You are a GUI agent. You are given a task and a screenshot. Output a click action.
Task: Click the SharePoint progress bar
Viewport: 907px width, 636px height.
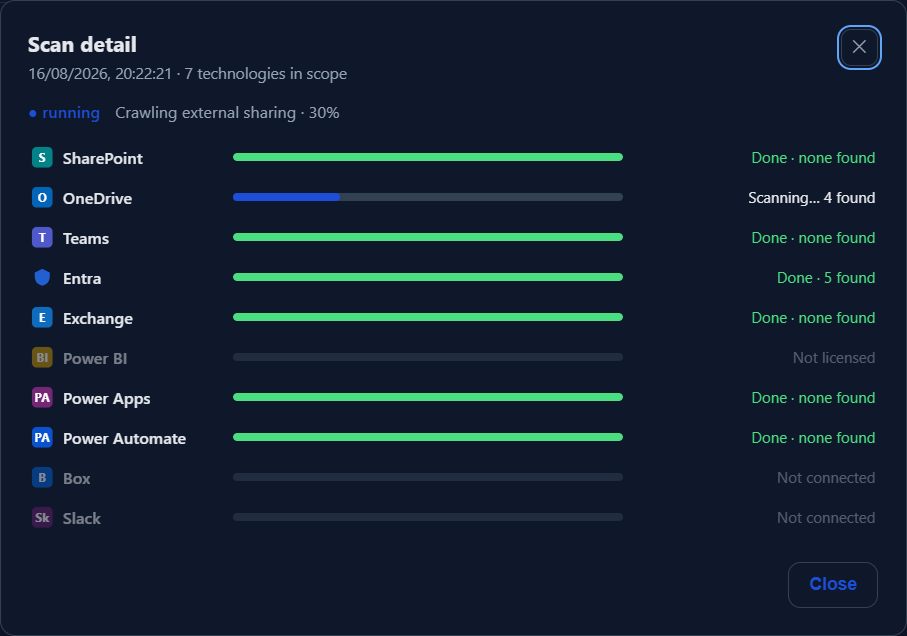pyautogui.click(x=427, y=157)
